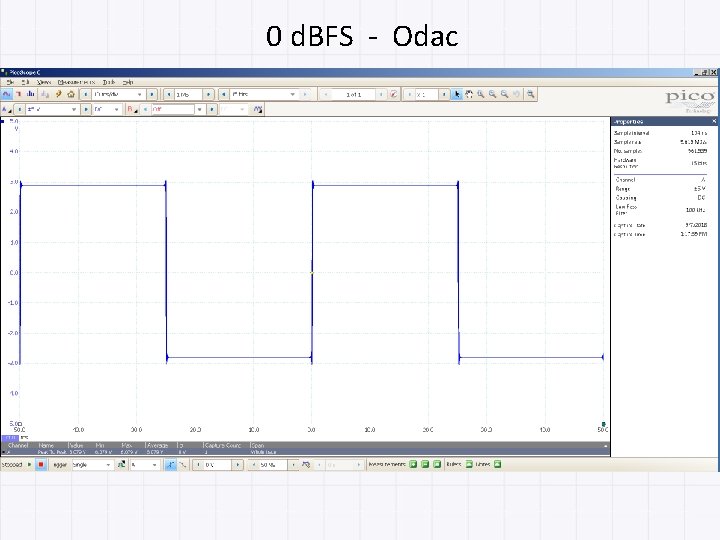Select the rising edge trigger icon

(x=170, y=465)
